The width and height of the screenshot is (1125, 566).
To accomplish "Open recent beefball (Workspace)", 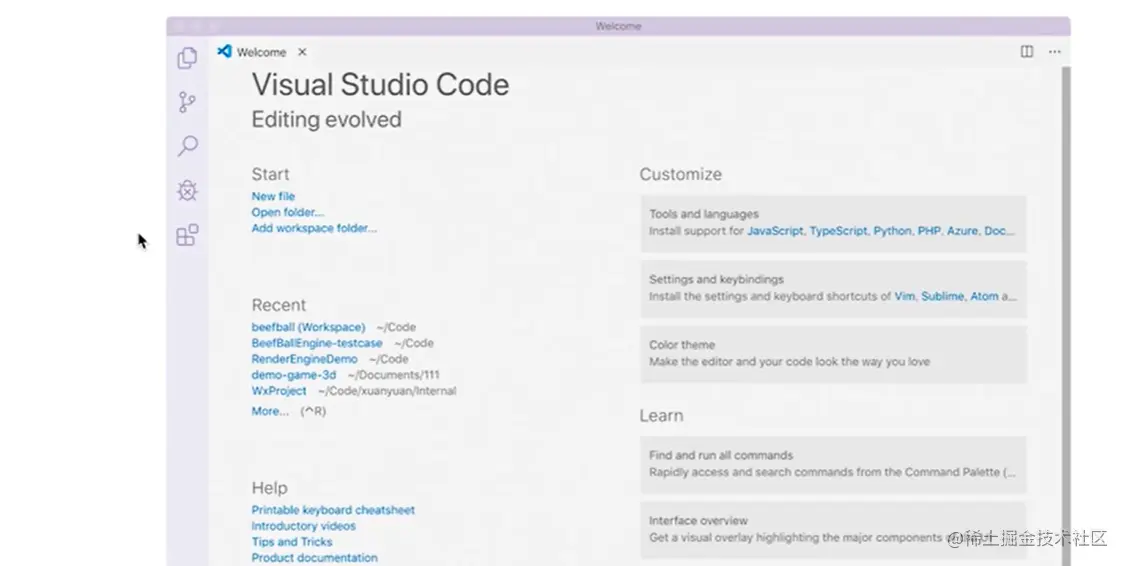I will coord(308,326).
